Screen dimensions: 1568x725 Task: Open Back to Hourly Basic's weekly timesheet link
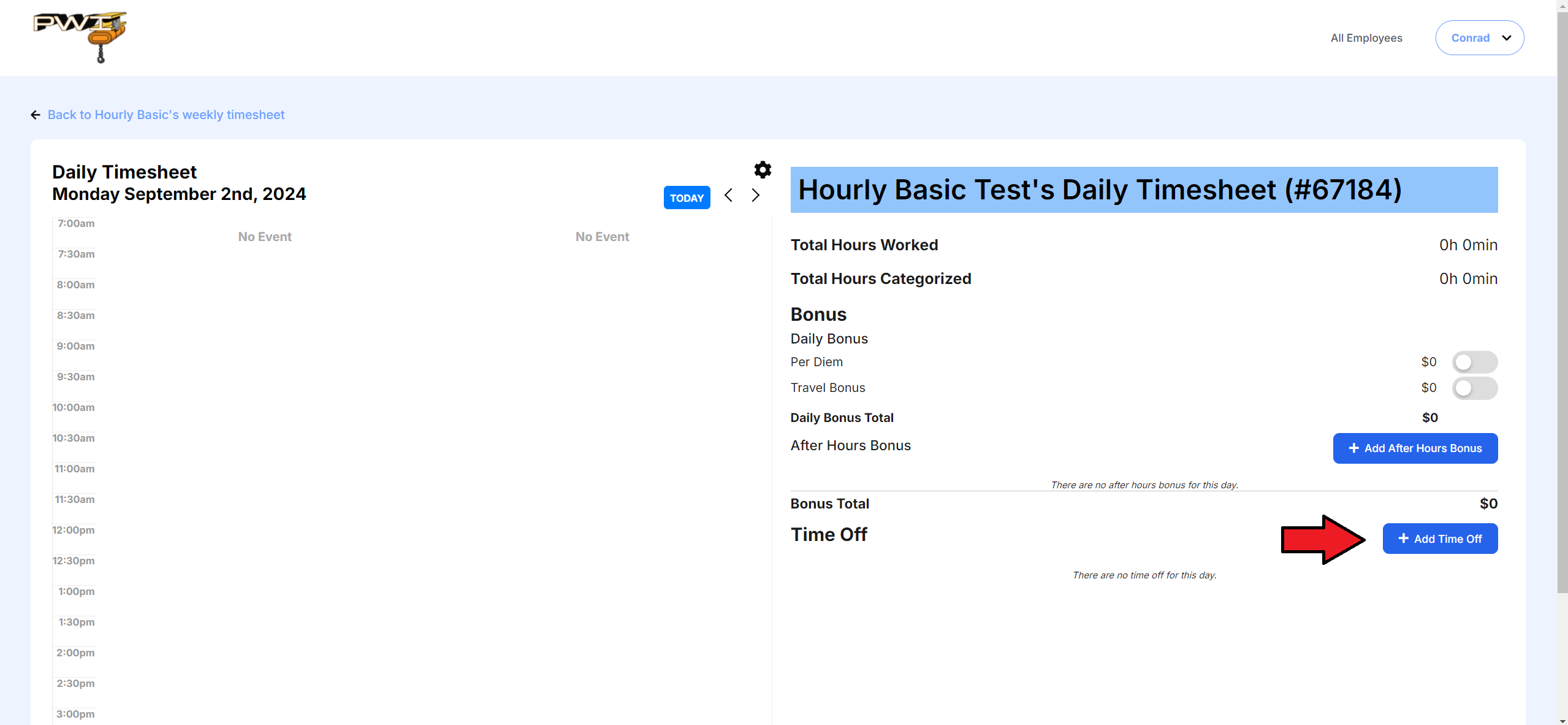coord(166,115)
